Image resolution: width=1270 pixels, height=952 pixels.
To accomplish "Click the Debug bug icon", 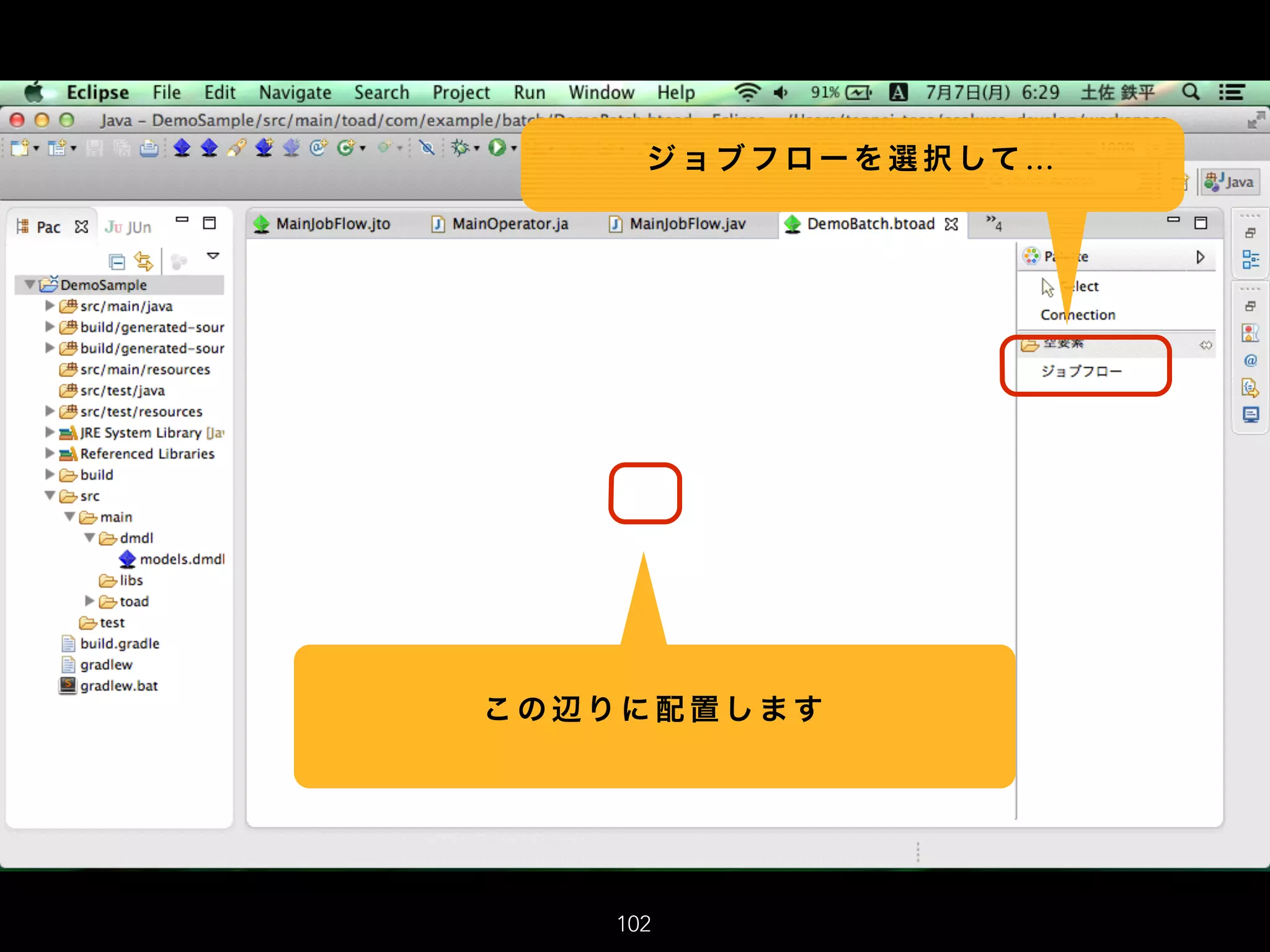I will [x=461, y=148].
